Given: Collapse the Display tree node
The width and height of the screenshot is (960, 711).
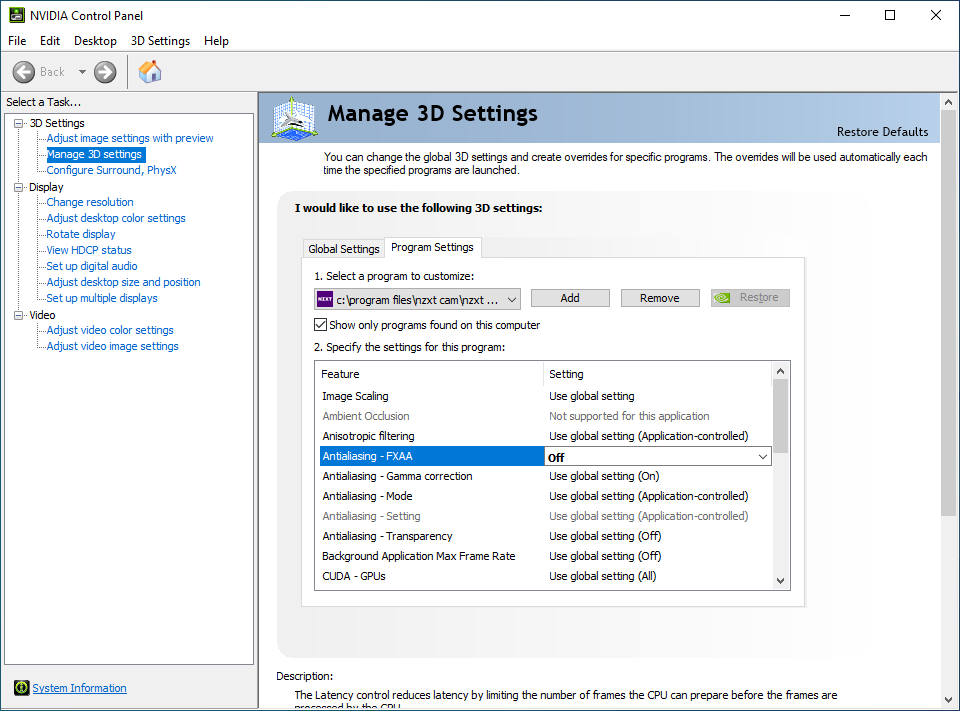Looking at the screenshot, I should [18, 187].
